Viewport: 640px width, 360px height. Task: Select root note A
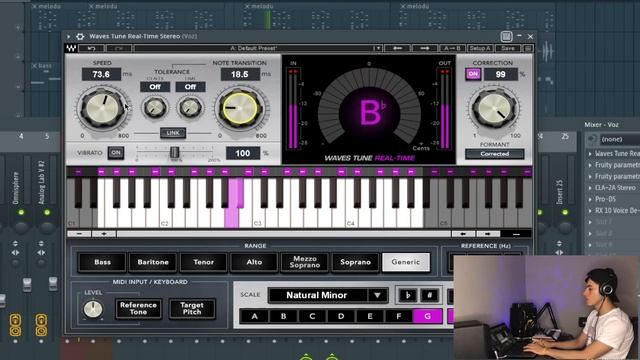click(254, 316)
